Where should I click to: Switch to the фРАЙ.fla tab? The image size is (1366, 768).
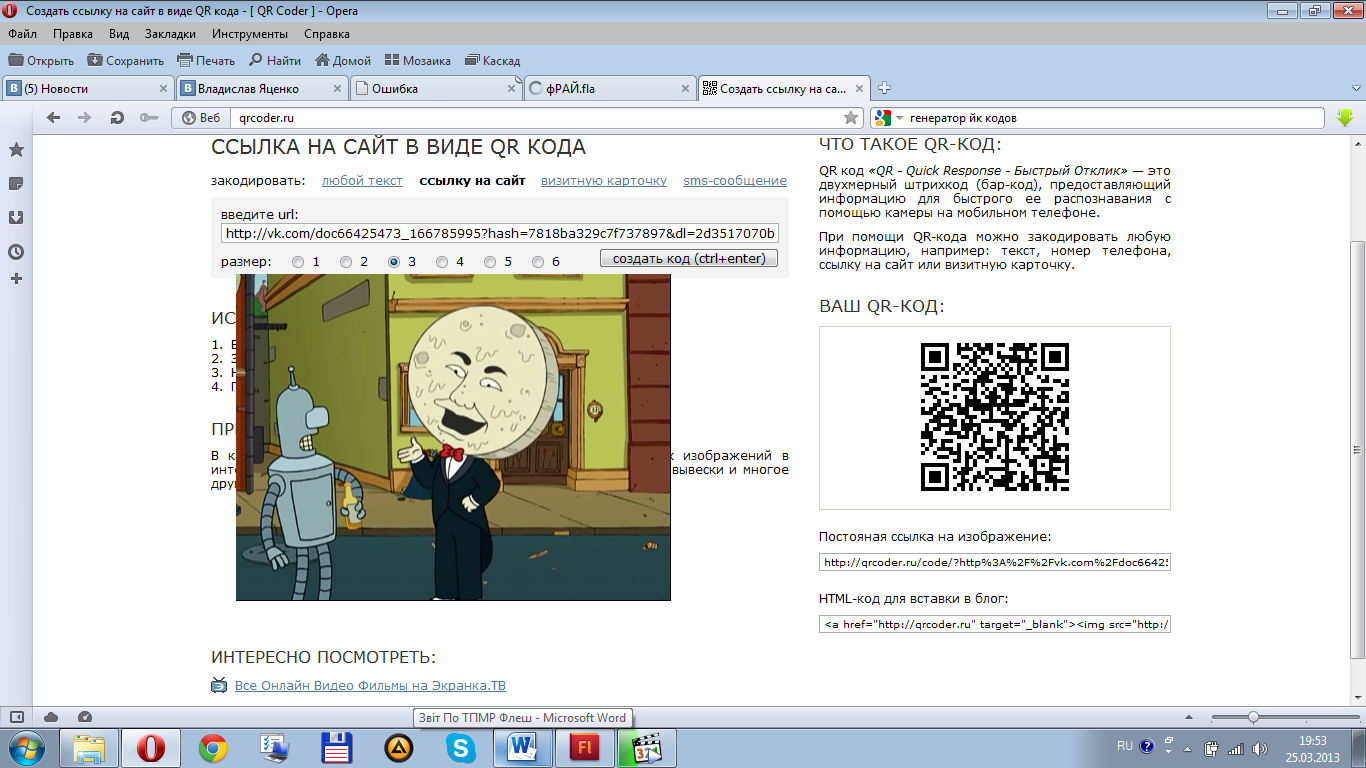point(610,88)
